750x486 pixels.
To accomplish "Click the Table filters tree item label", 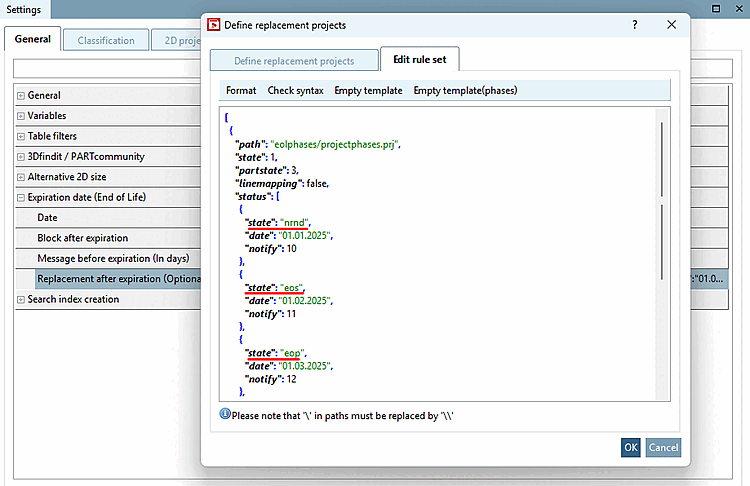I will click(52, 136).
